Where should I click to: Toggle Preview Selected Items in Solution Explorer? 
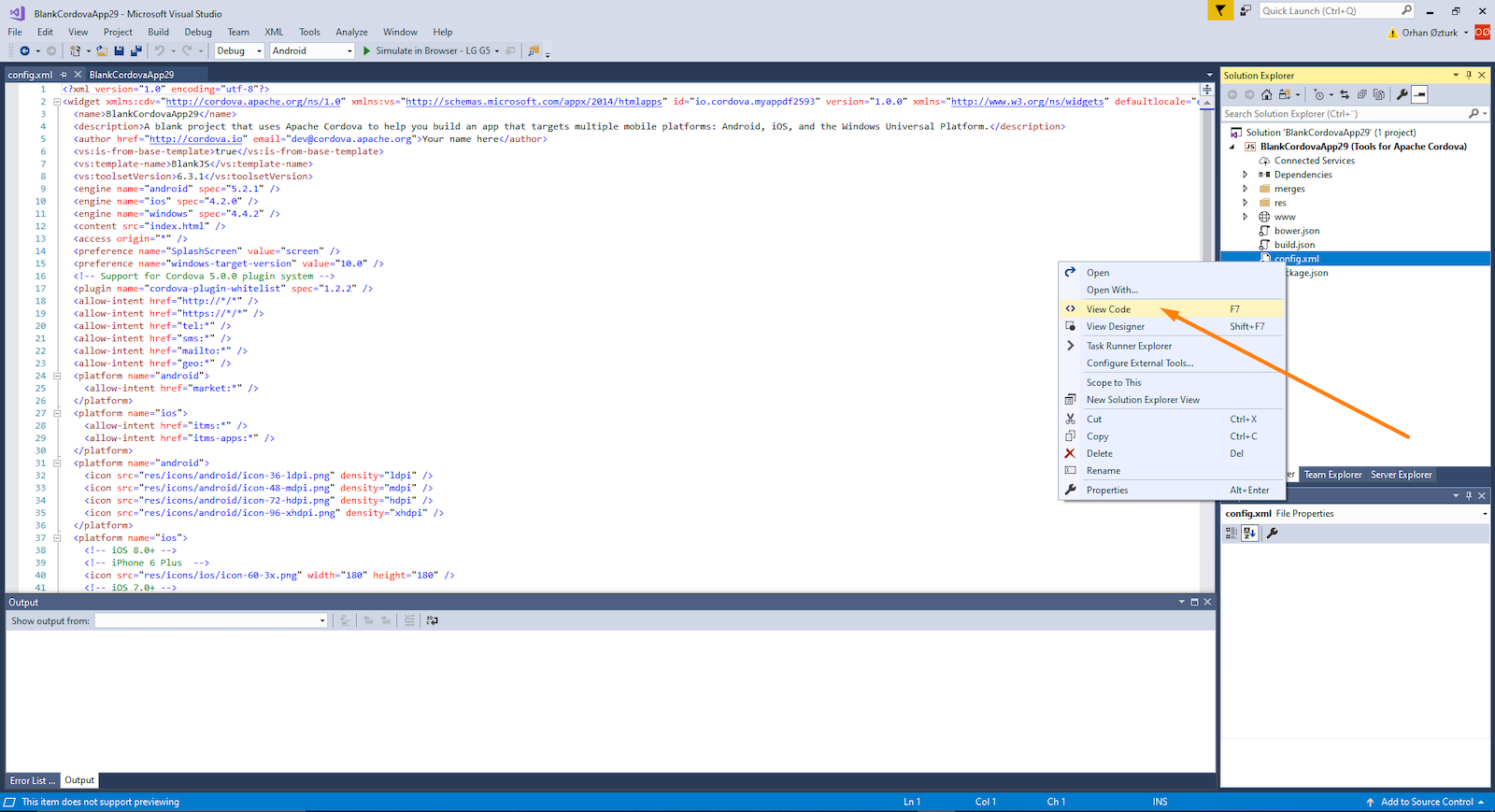coord(1420,94)
